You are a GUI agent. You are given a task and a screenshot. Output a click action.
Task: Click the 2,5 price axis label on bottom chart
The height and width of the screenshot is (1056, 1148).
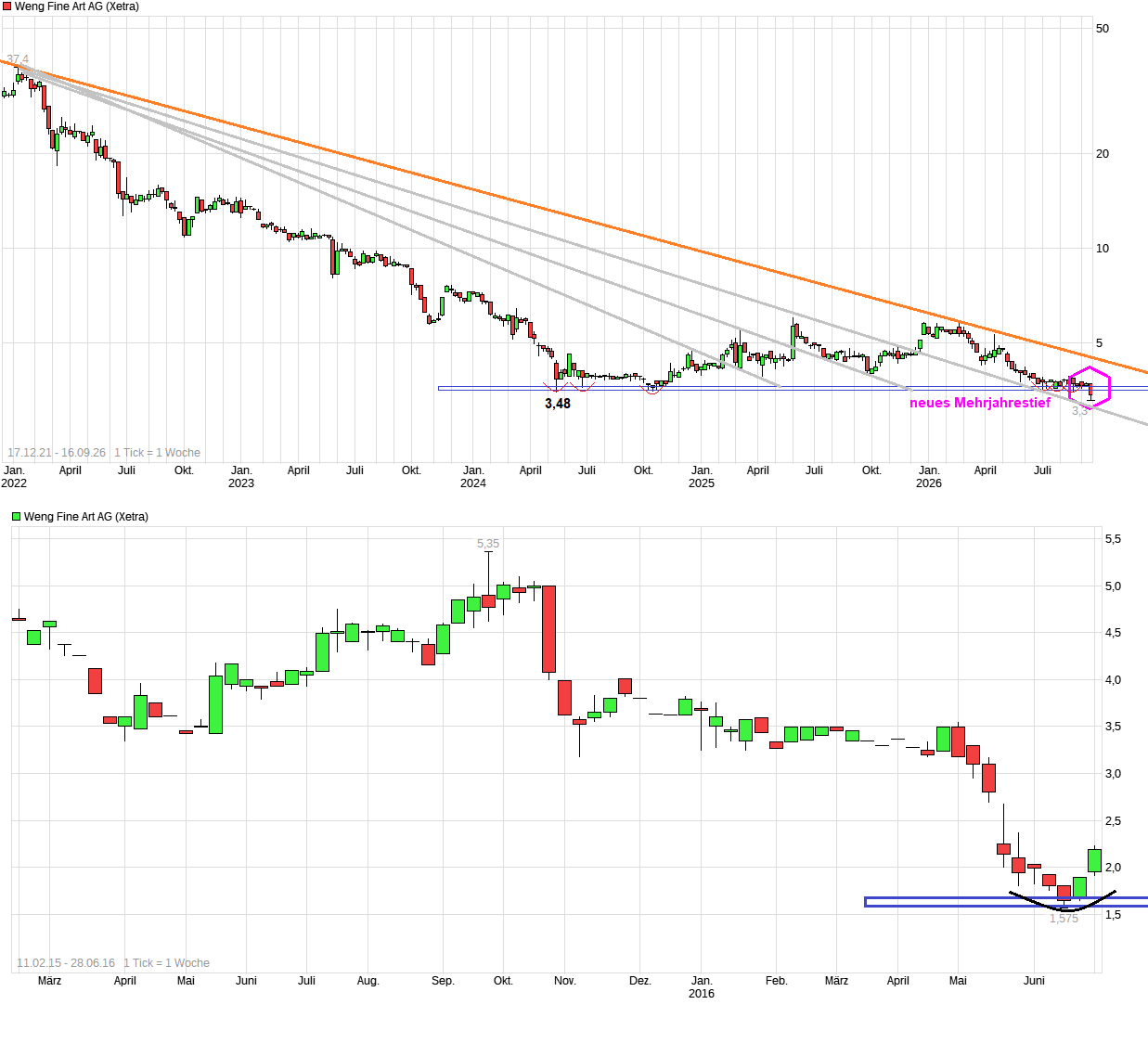click(1113, 821)
